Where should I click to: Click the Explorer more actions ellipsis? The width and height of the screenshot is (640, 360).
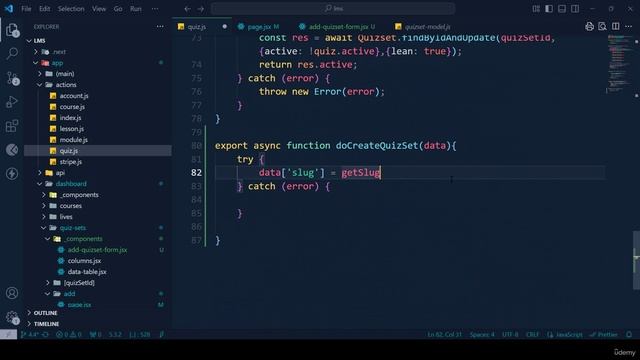[160, 27]
